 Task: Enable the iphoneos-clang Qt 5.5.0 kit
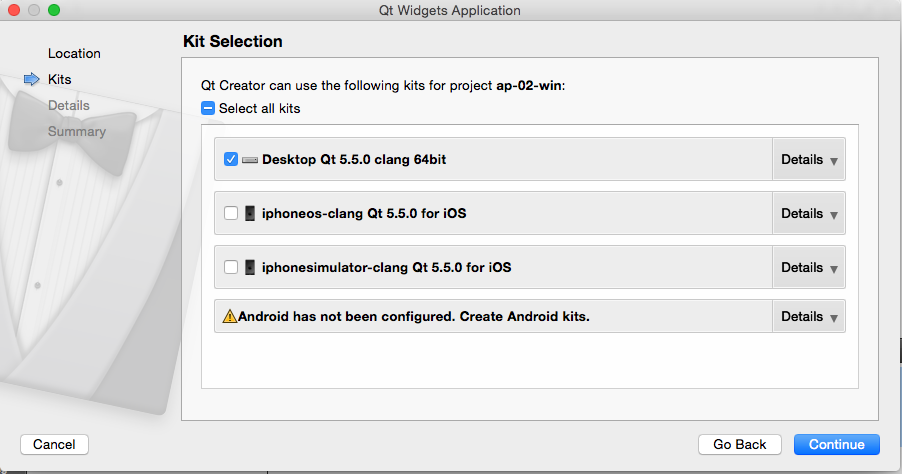pyautogui.click(x=231, y=213)
